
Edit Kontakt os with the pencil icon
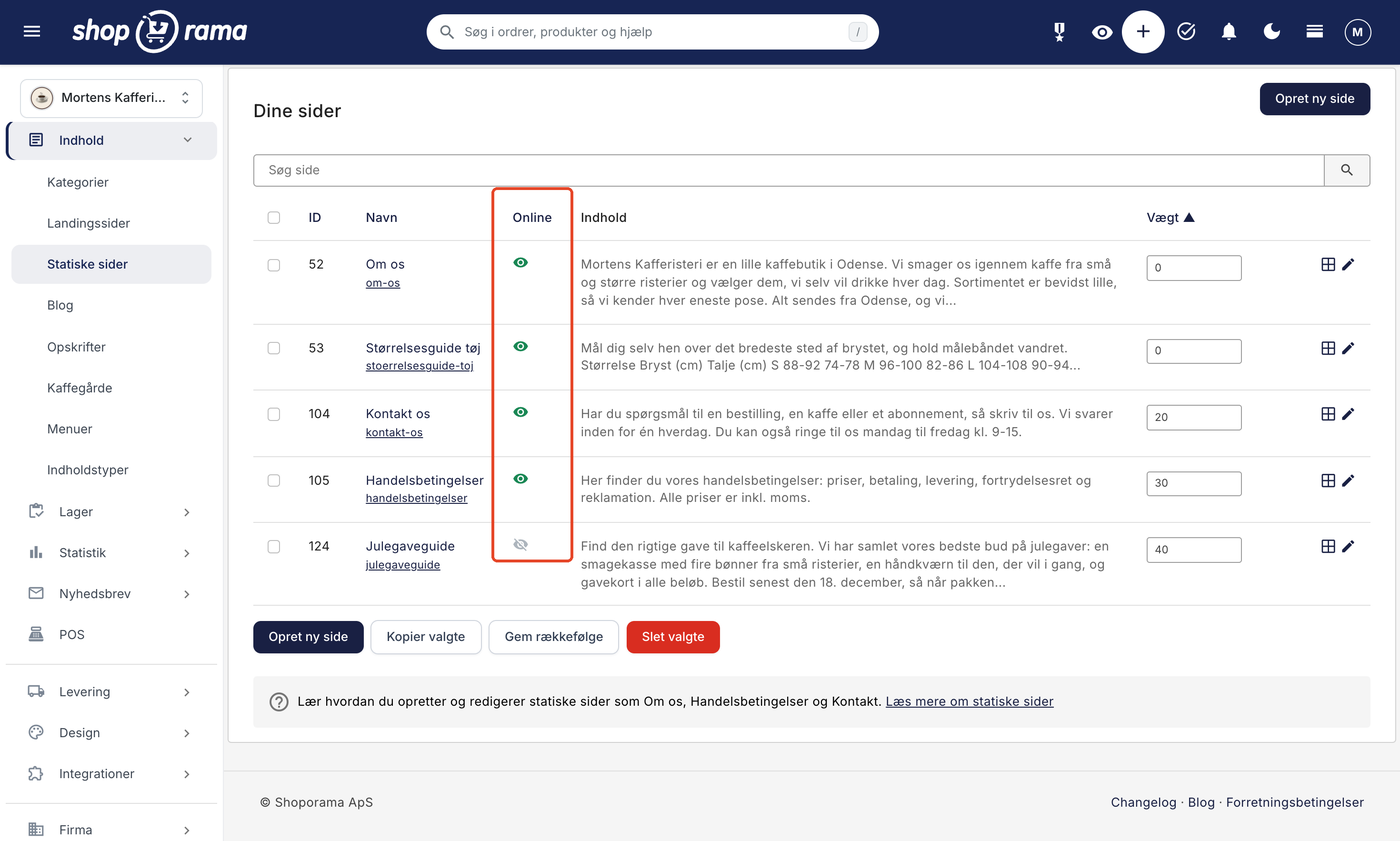[1348, 413]
